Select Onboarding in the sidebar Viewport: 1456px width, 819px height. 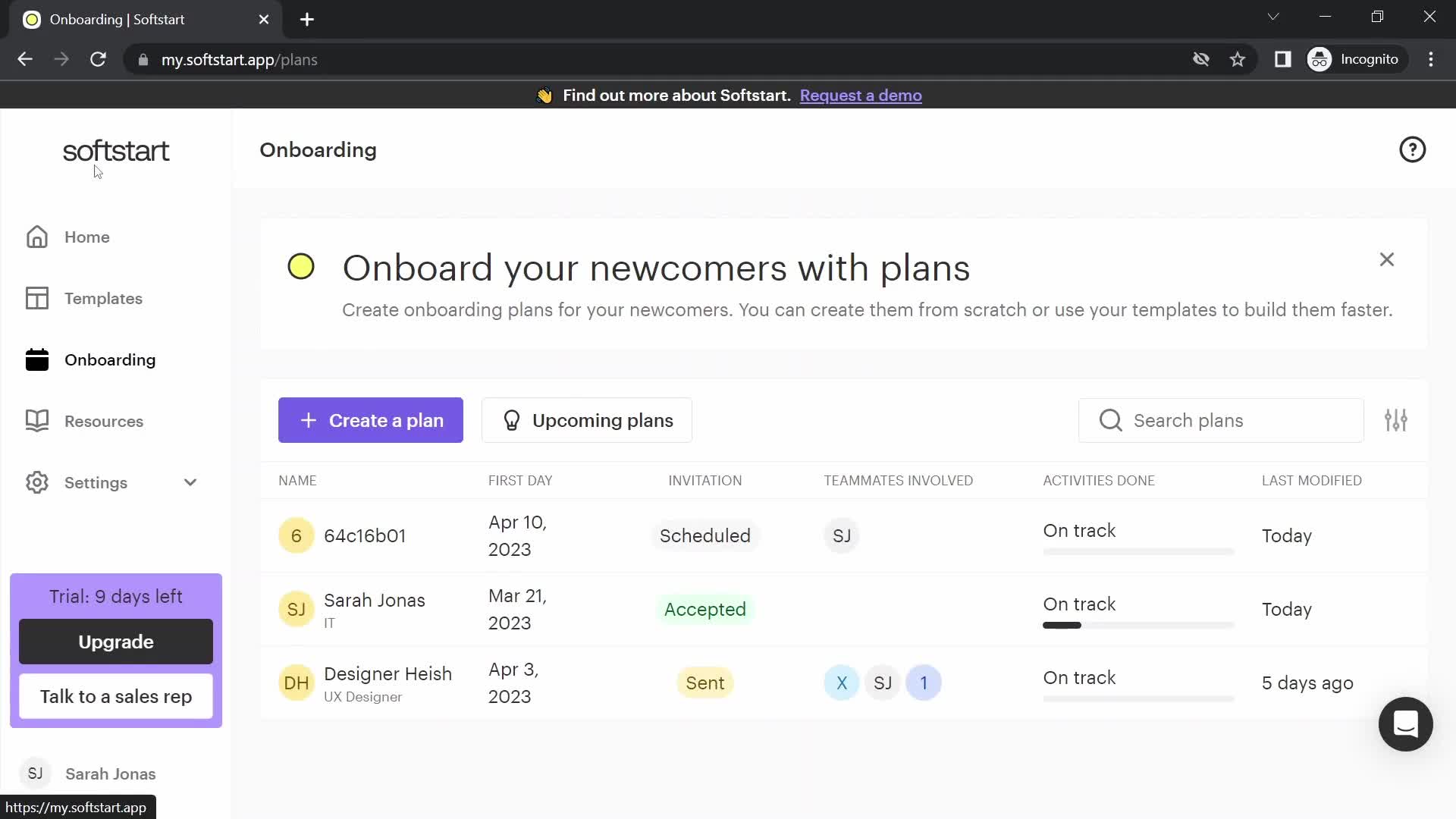pyautogui.click(x=110, y=360)
